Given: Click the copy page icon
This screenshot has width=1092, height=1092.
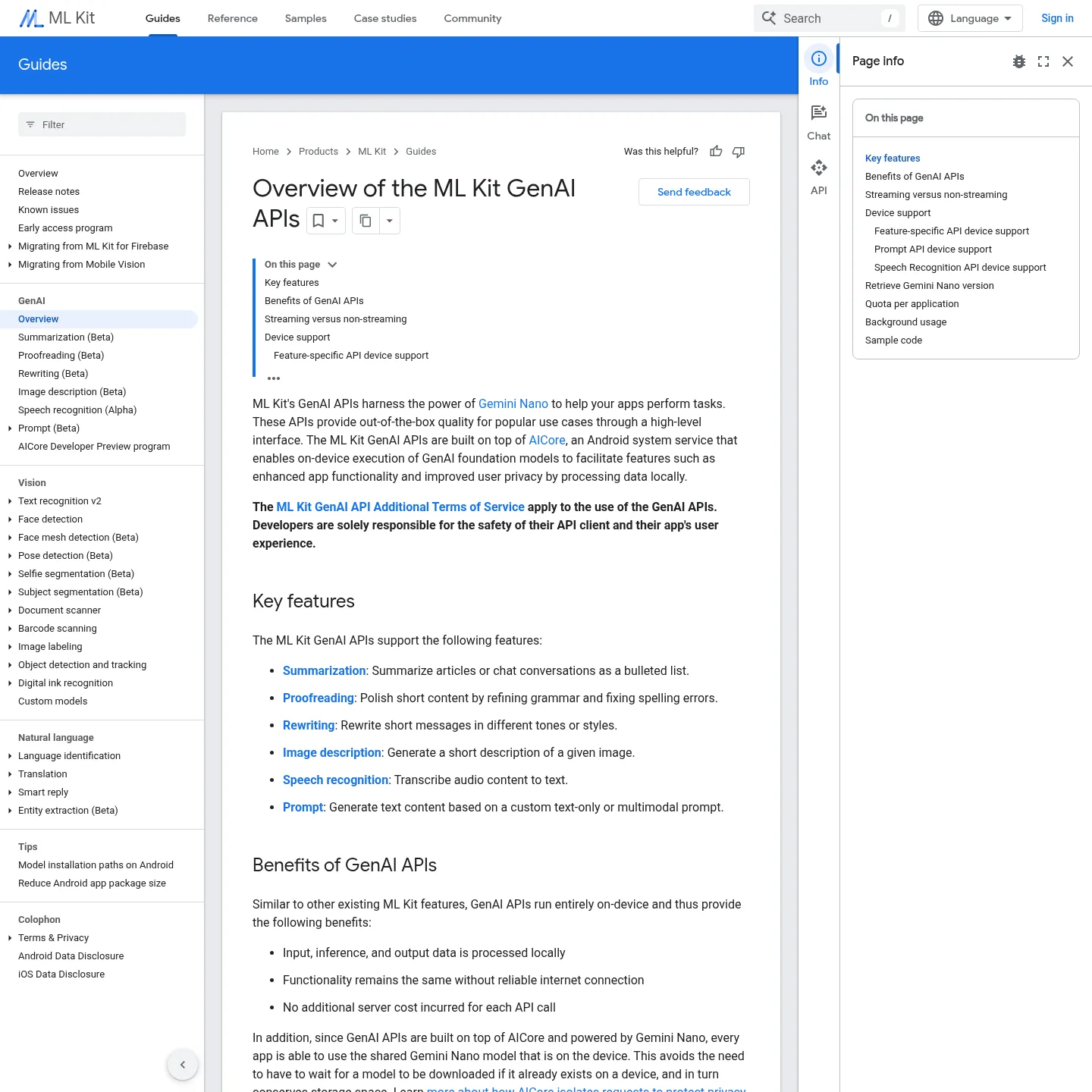Looking at the screenshot, I should pyautogui.click(x=366, y=221).
